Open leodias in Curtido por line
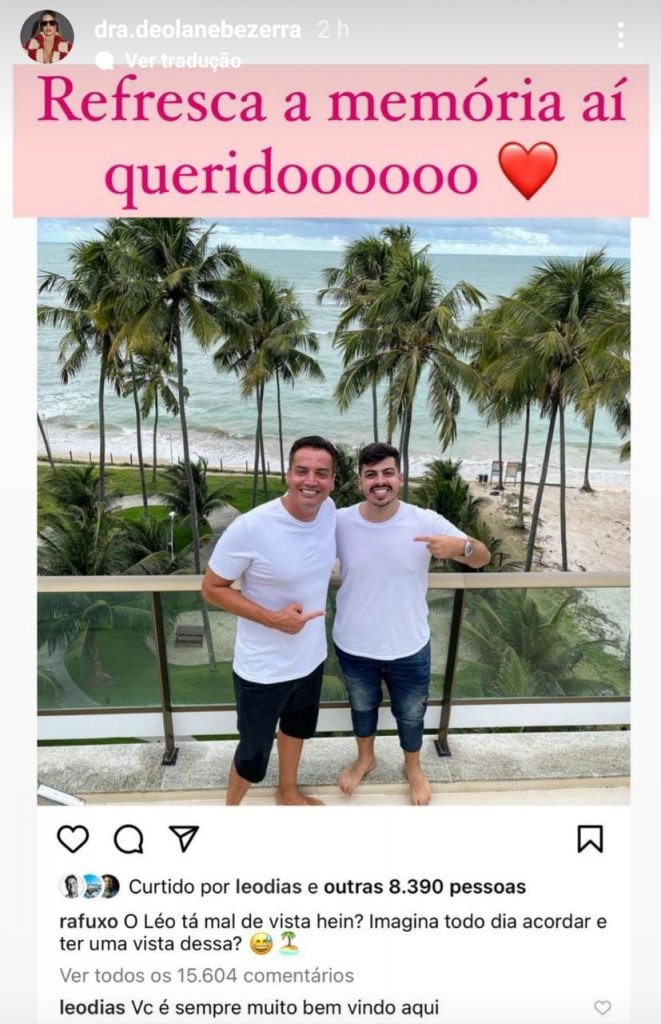Screen dimensions: 661x1024 click(x=268, y=887)
